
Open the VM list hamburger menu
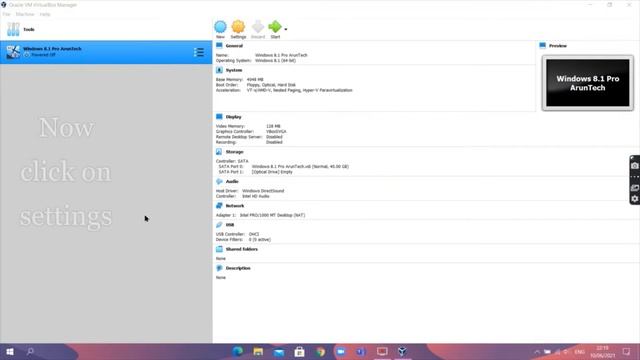199,52
